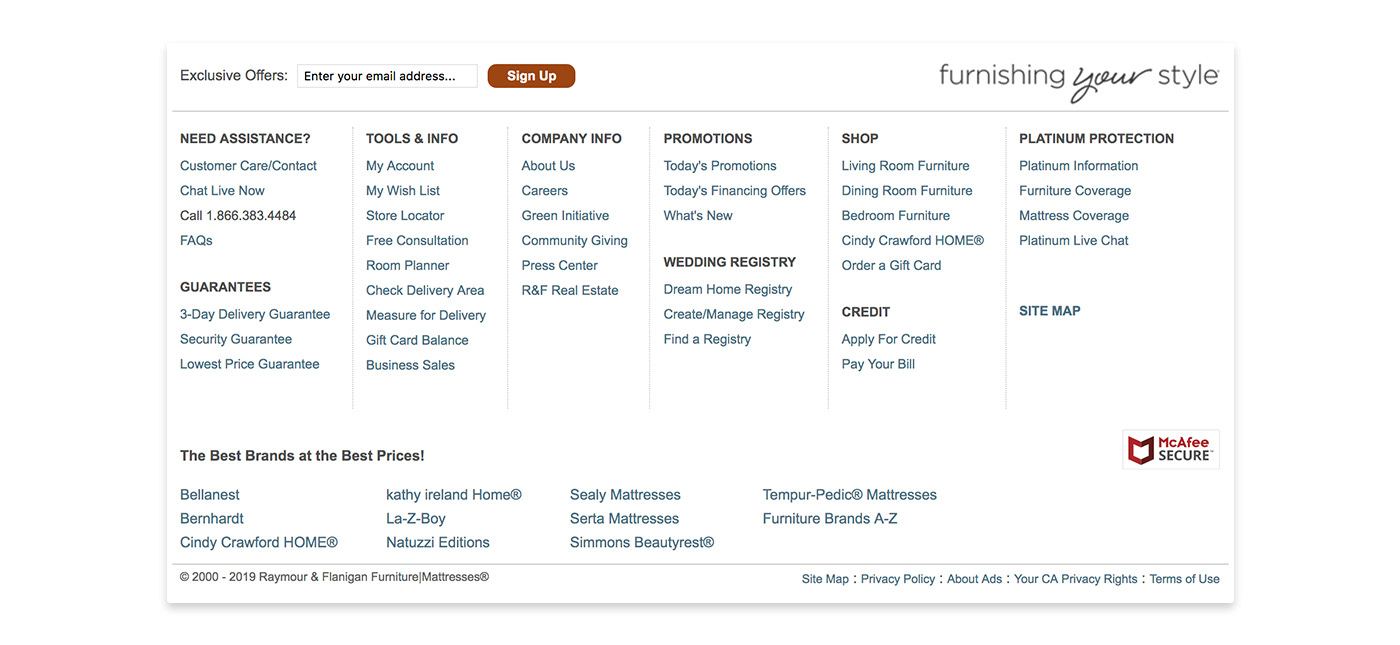Open the Store Locator
1400x645 pixels.
point(405,216)
